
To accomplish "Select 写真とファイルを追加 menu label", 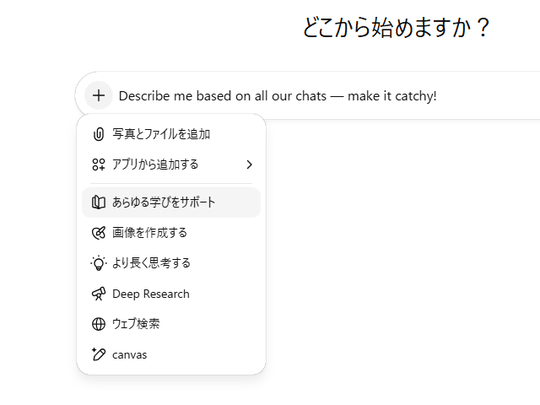I will click(x=161, y=134).
